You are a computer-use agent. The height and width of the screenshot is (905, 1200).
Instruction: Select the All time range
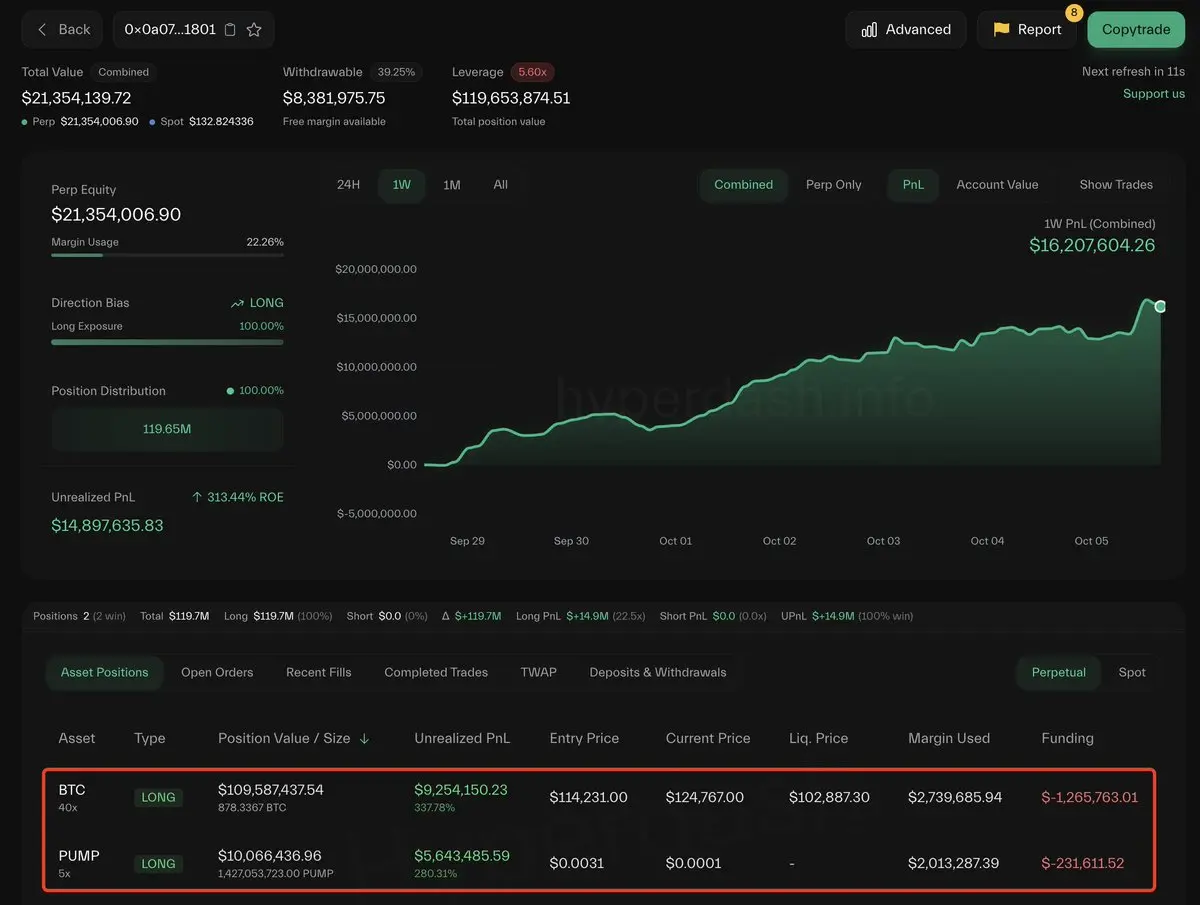(500, 185)
